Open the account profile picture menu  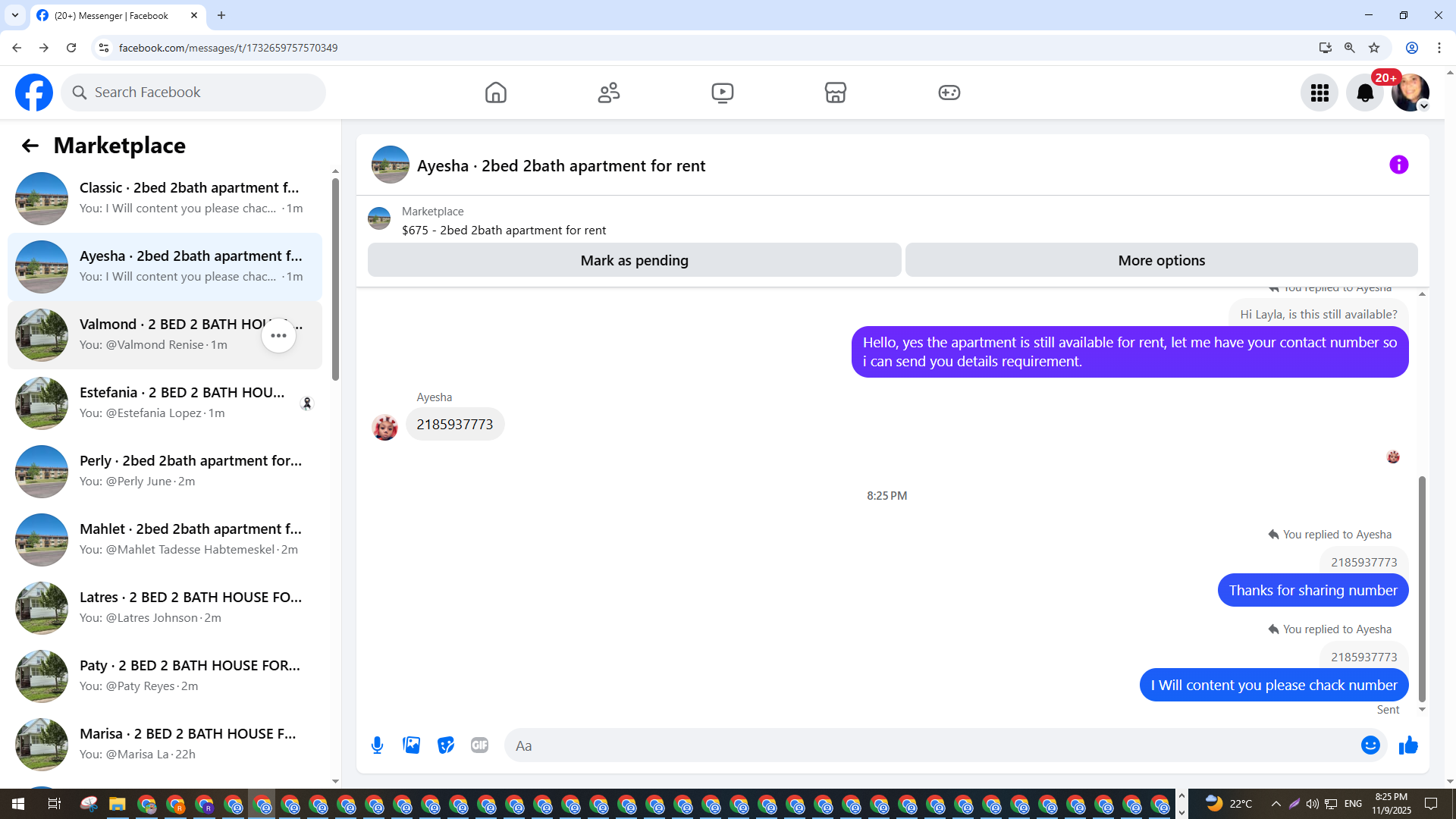(1410, 93)
